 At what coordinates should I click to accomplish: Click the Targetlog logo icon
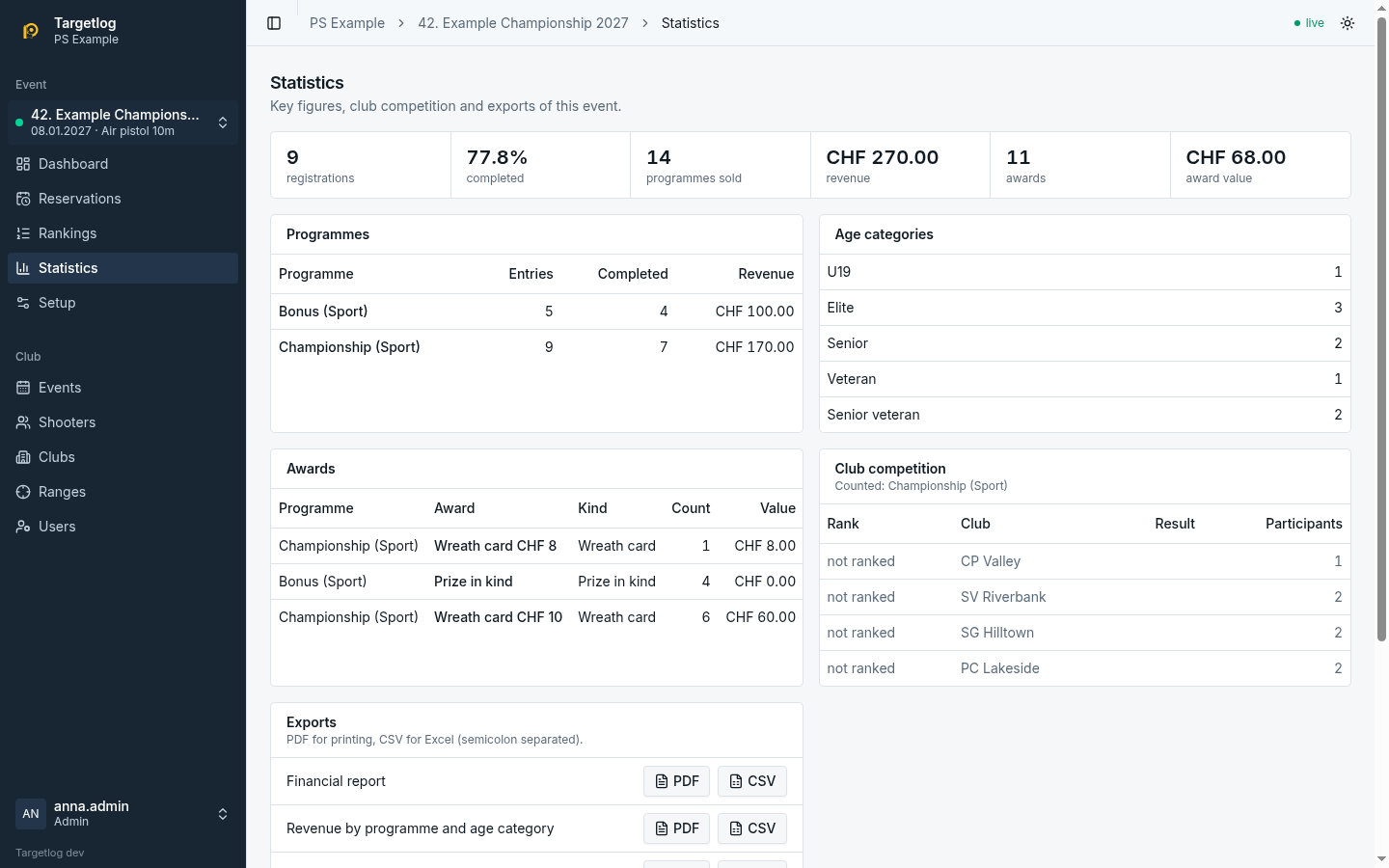tap(31, 31)
